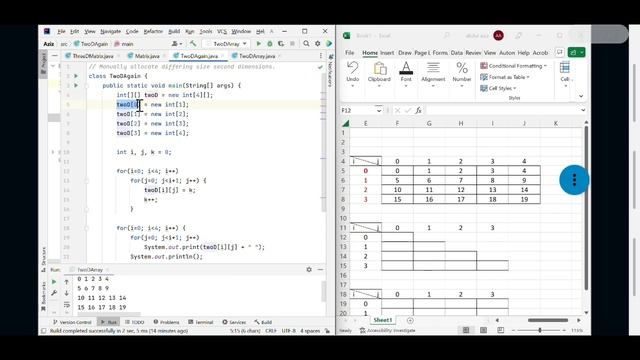
Task: Open run configuration dropdown TwoDArray
Action: [x=227, y=44]
